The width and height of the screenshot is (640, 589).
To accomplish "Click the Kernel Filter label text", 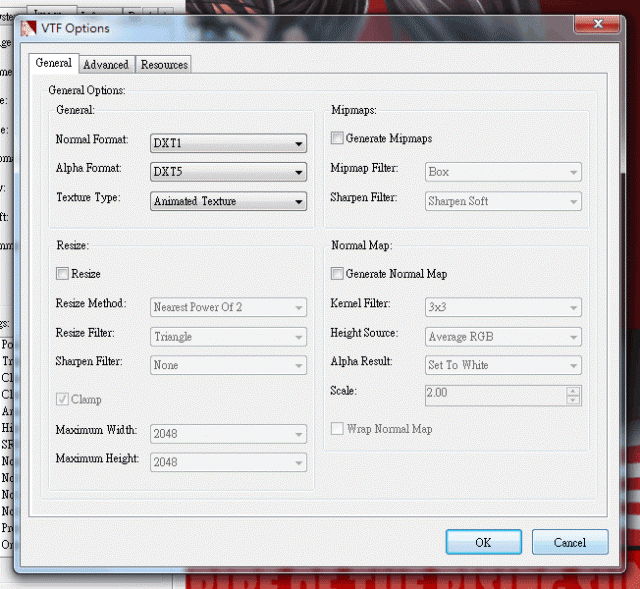I will 360,303.
